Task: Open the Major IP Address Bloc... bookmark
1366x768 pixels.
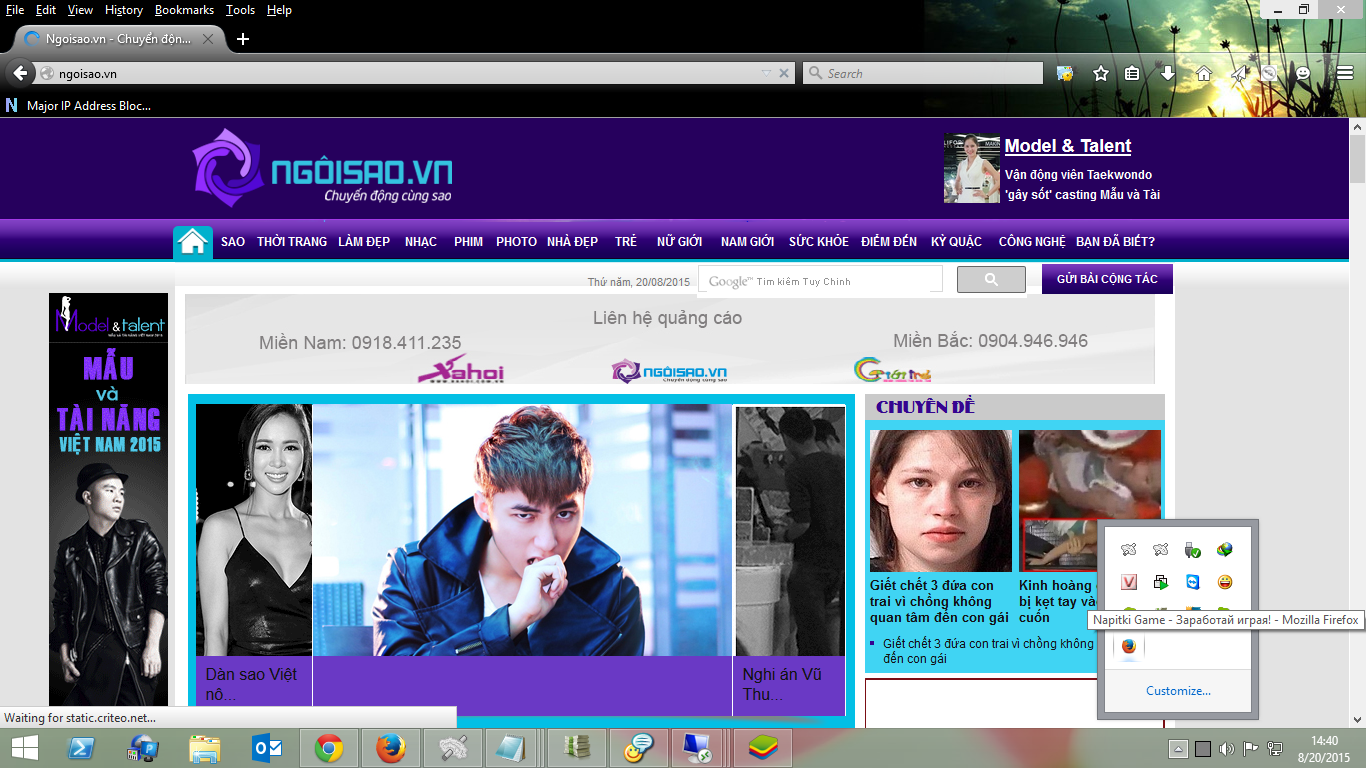Action: pyautogui.click(x=79, y=105)
